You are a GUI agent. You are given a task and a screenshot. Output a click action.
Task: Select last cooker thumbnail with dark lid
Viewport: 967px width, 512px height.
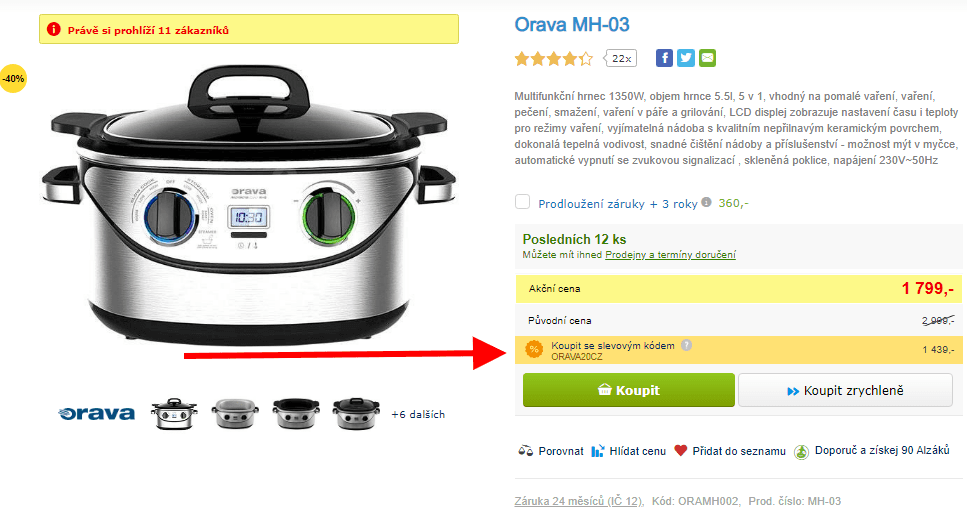(356, 413)
